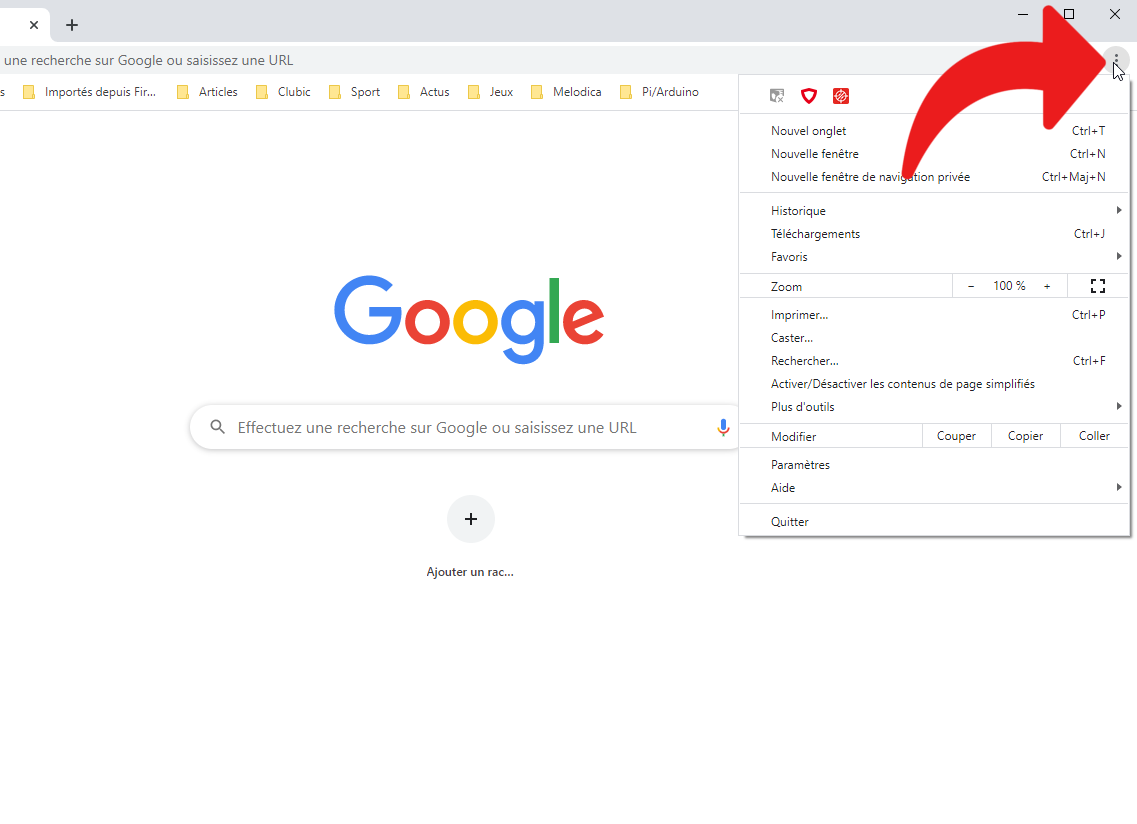Open Paramètres from the menu
The height and width of the screenshot is (824, 1137).
[x=934, y=465]
